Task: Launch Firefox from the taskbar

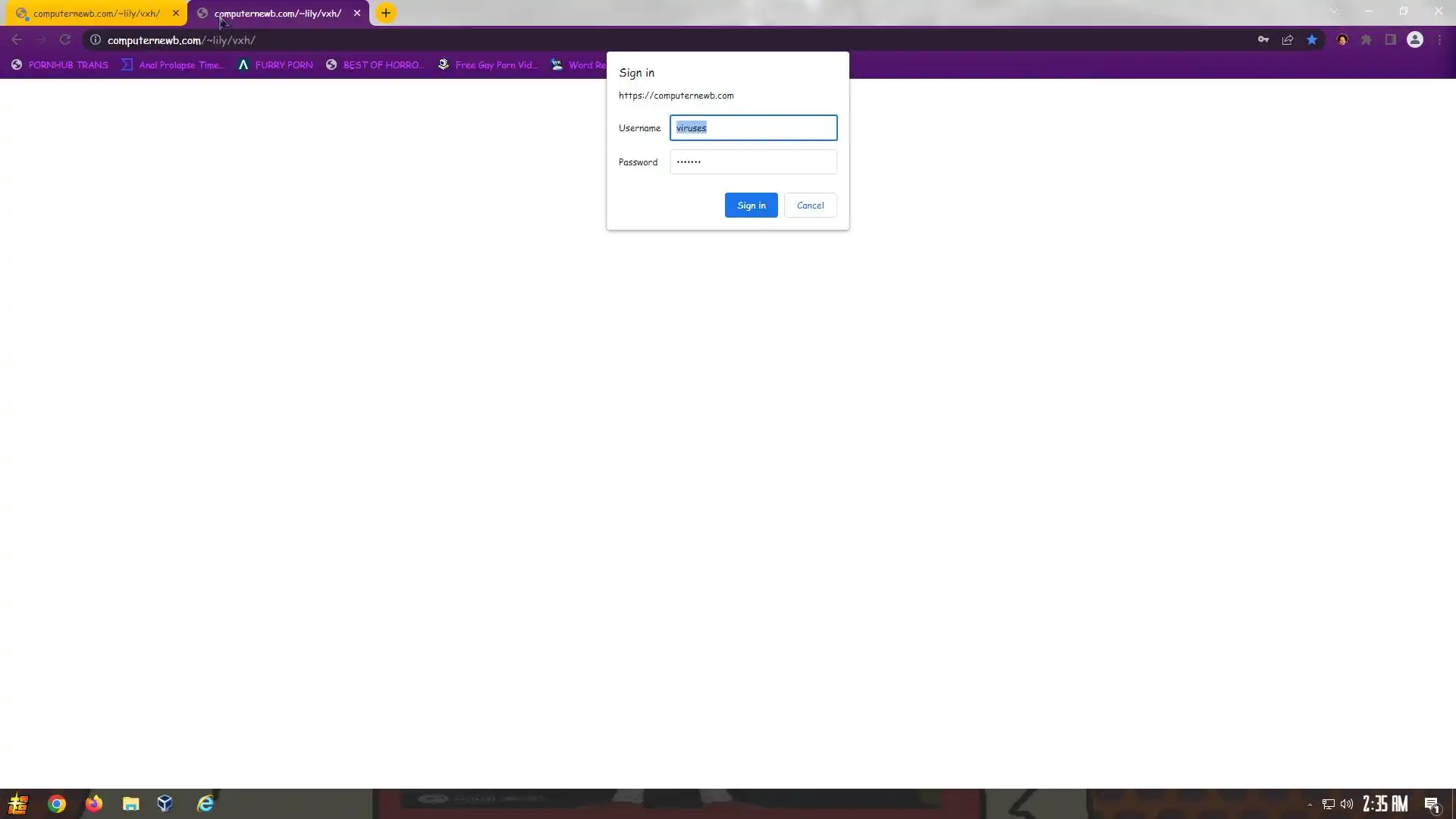Action: [x=94, y=804]
